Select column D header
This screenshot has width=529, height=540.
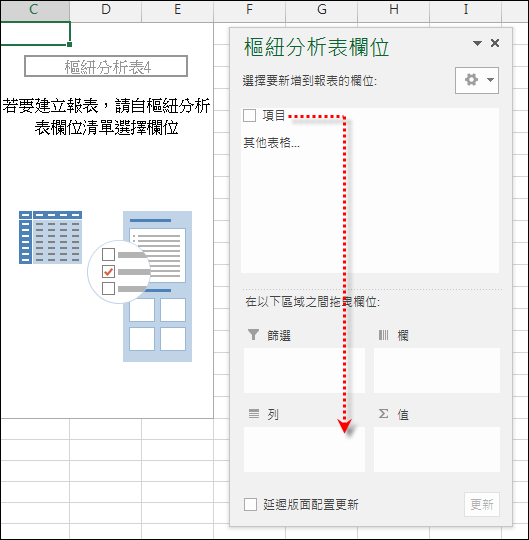tap(106, 10)
